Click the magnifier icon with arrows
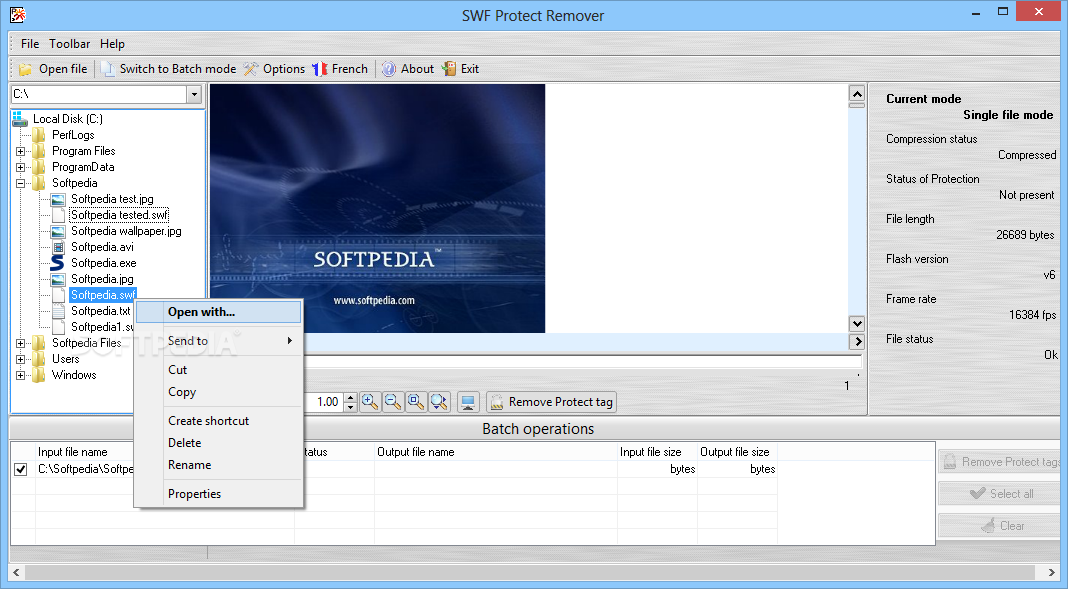Viewport: 1068px width, 589px height. (x=439, y=402)
